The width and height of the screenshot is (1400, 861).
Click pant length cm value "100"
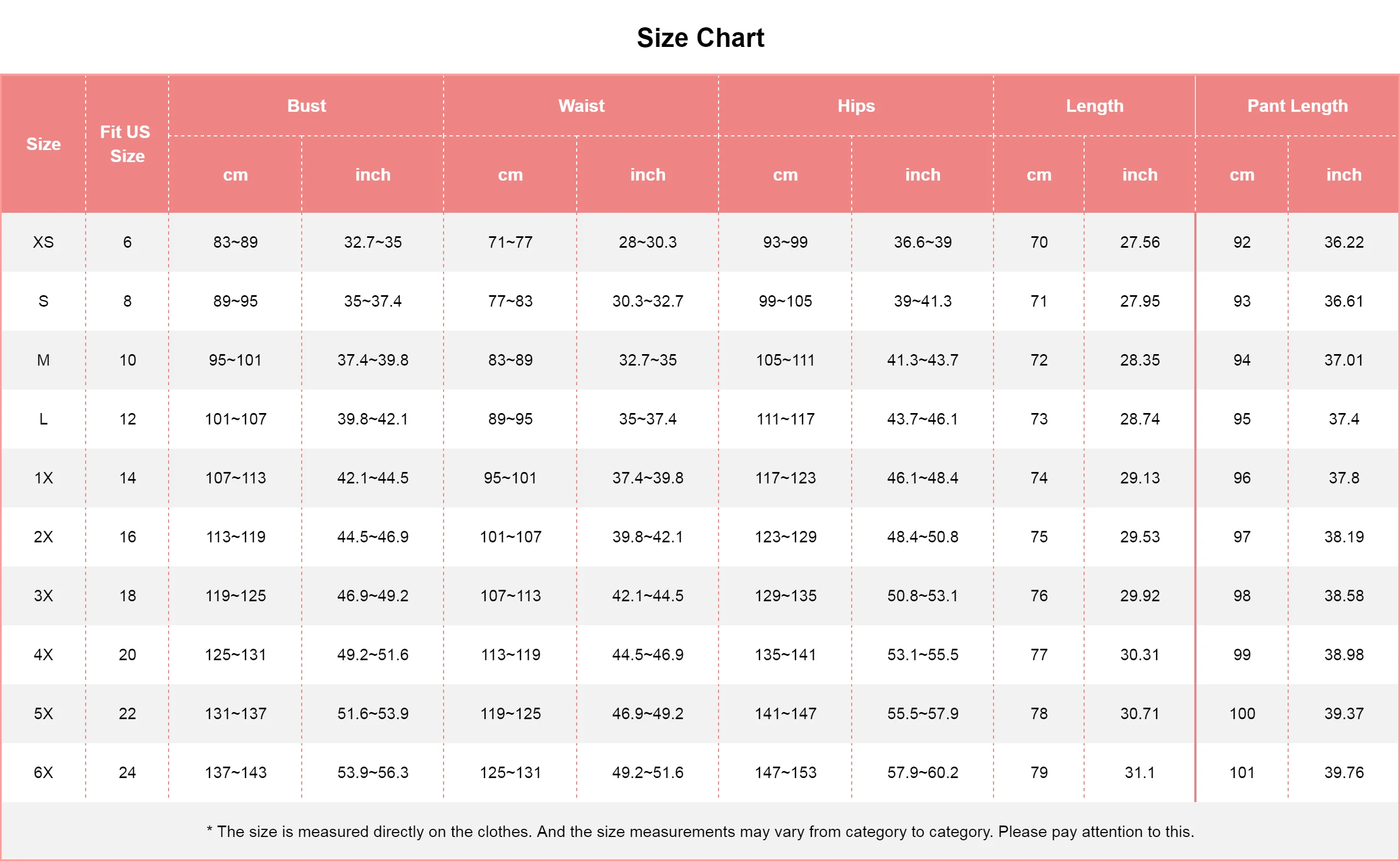click(x=1242, y=714)
